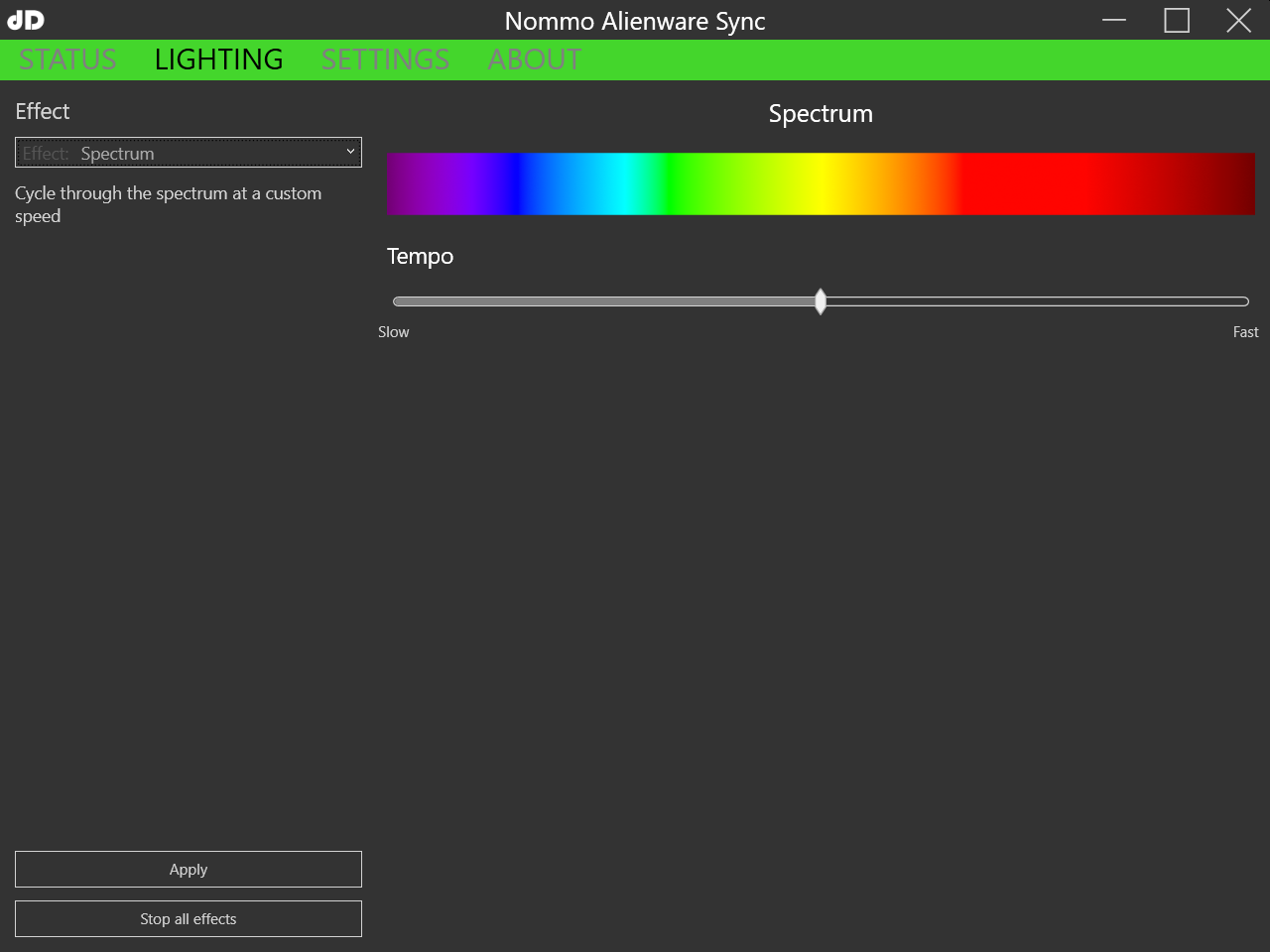Select the LIGHTING tab
The height and width of the screenshot is (952, 1270).
pyautogui.click(x=218, y=59)
